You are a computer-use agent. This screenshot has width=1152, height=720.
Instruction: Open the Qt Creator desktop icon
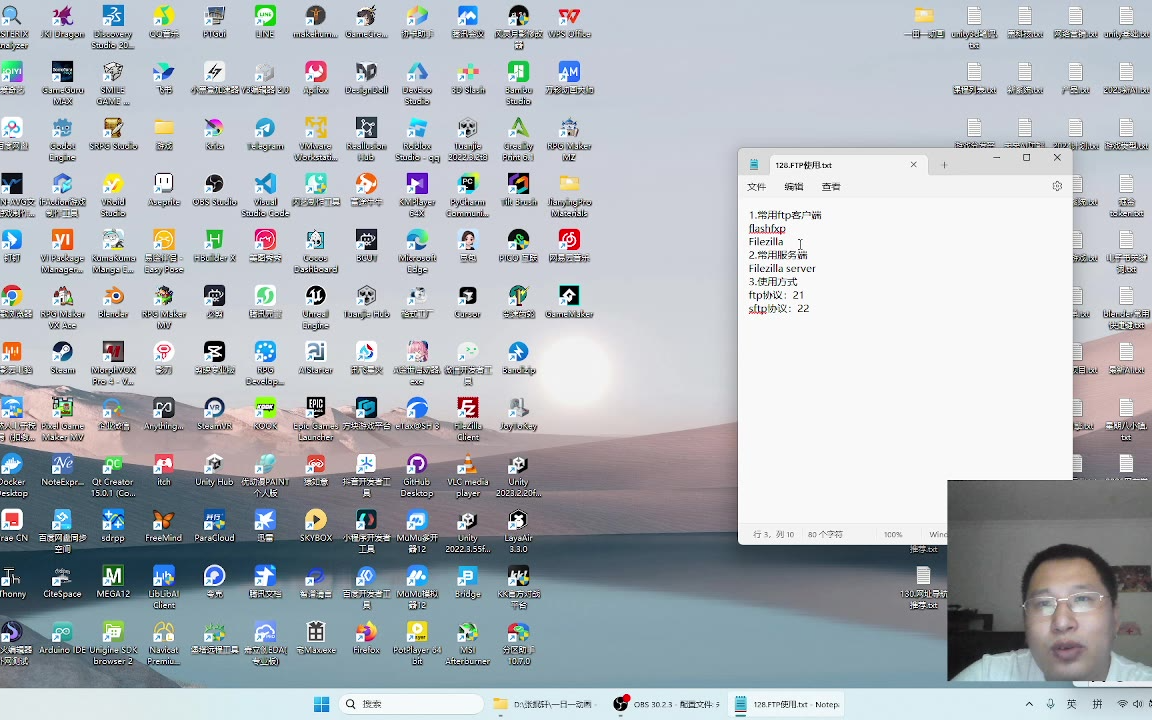point(113,475)
